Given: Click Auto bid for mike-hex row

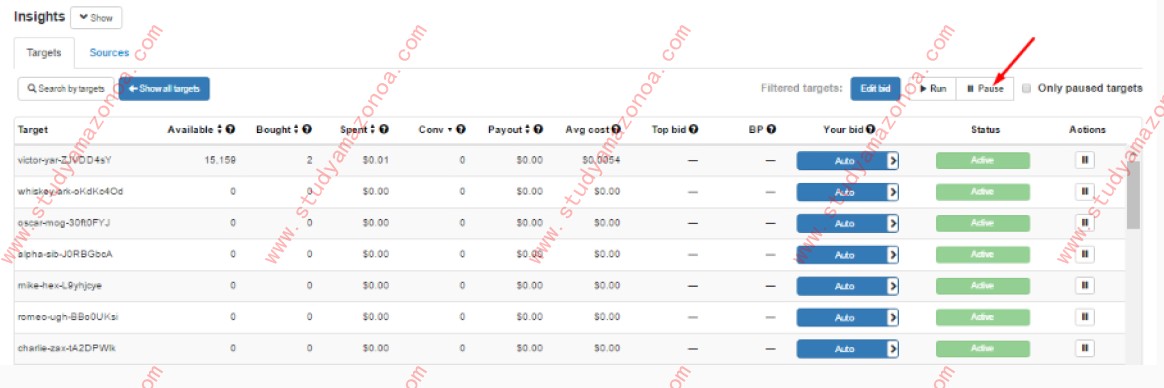Looking at the screenshot, I should [843, 286].
